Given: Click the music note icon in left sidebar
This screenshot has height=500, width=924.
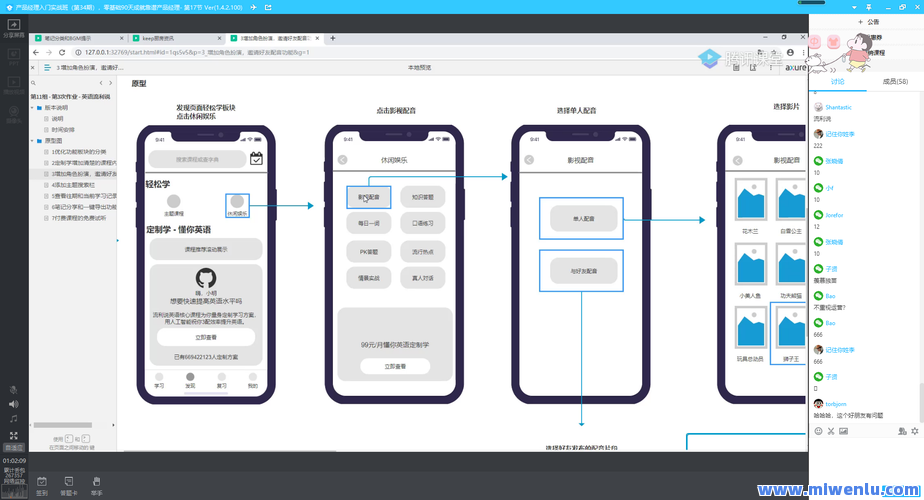Looking at the screenshot, I should (x=14, y=418).
